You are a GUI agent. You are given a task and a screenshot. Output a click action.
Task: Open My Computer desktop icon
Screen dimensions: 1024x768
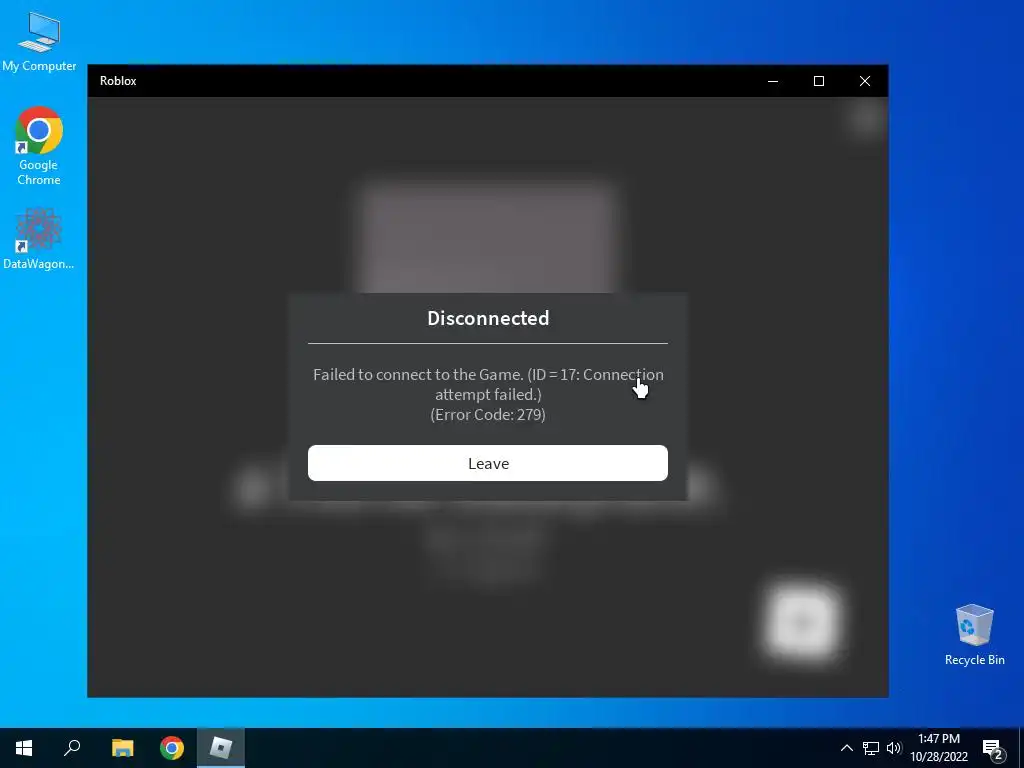pyautogui.click(x=39, y=42)
